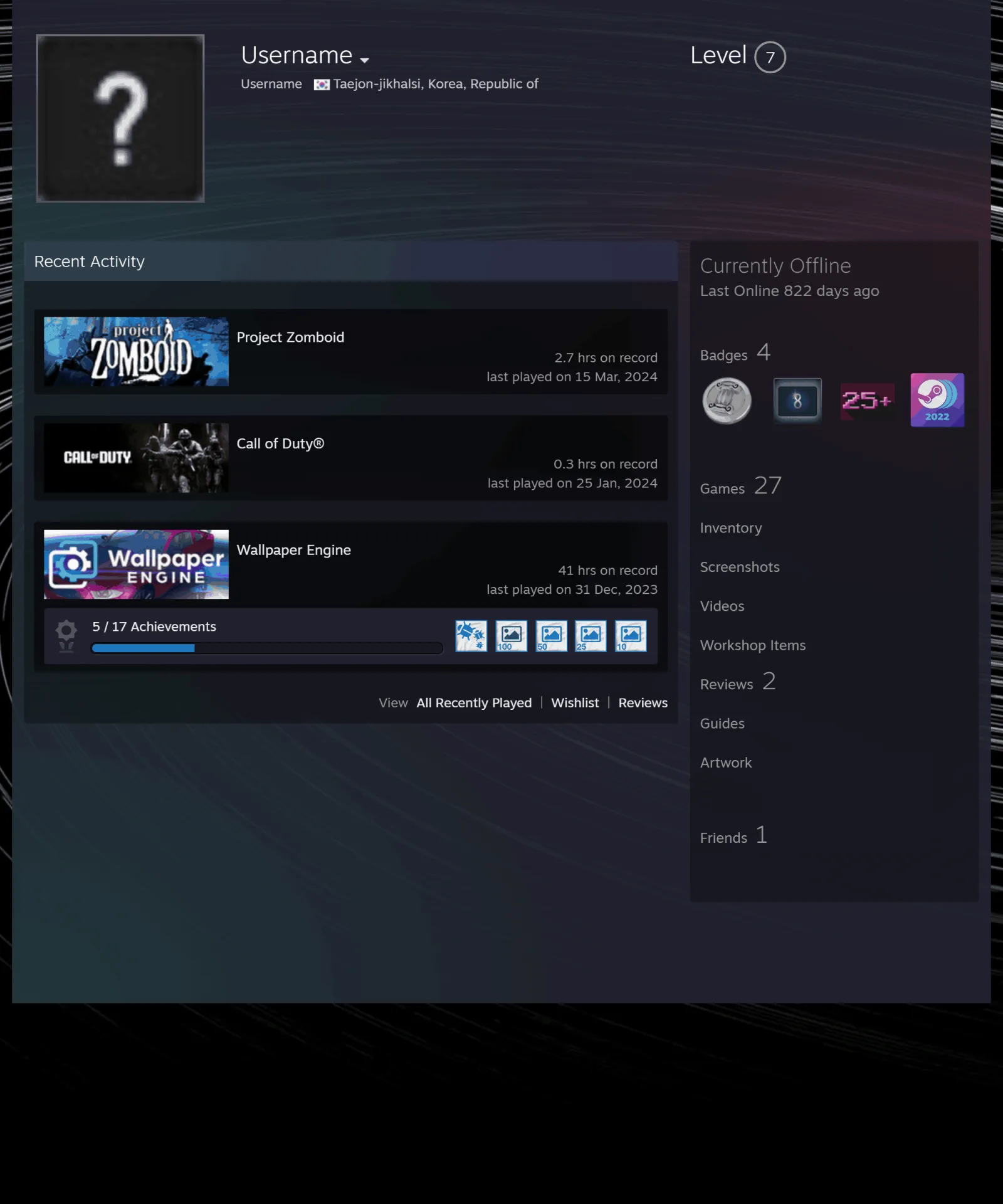Open Wallpaper Engine banner image
This screenshot has width=1003, height=1204.
136,564
